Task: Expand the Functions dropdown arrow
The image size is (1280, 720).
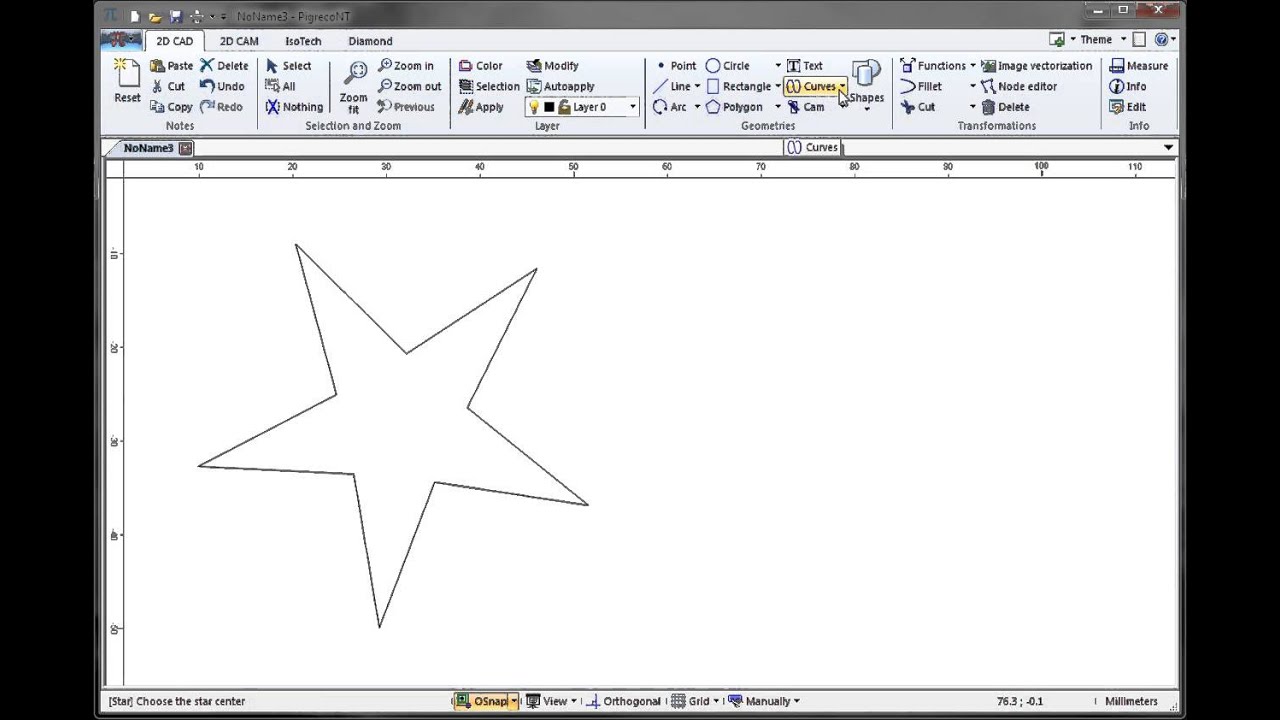Action: click(x=972, y=66)
